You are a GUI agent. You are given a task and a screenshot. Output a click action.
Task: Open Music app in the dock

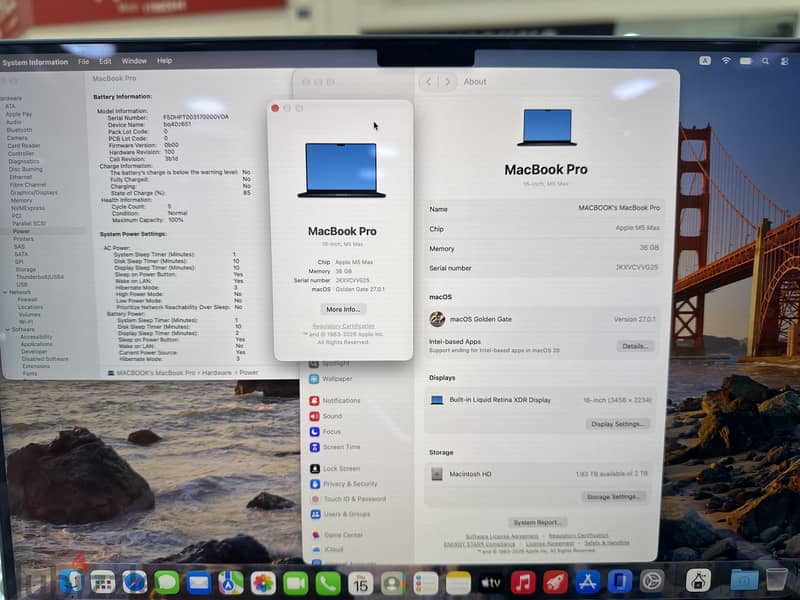point(523,582)
